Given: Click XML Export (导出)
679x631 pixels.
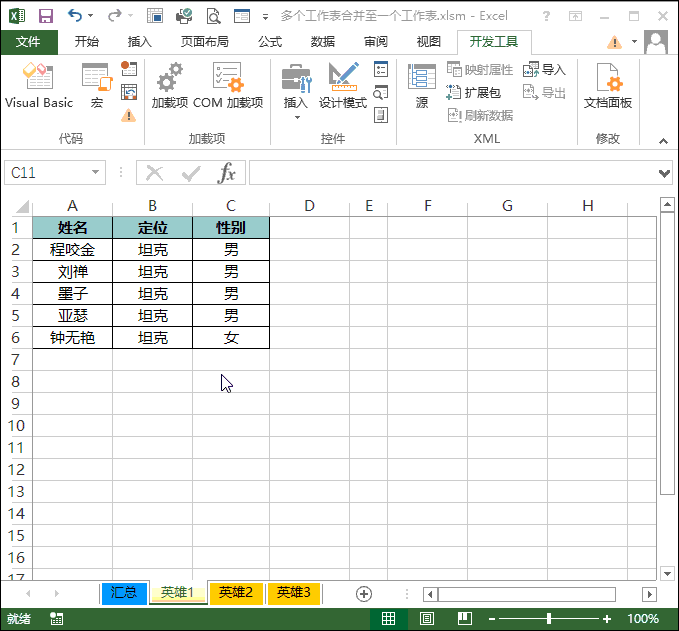Looking at the screenshot, I should point(544,92).
